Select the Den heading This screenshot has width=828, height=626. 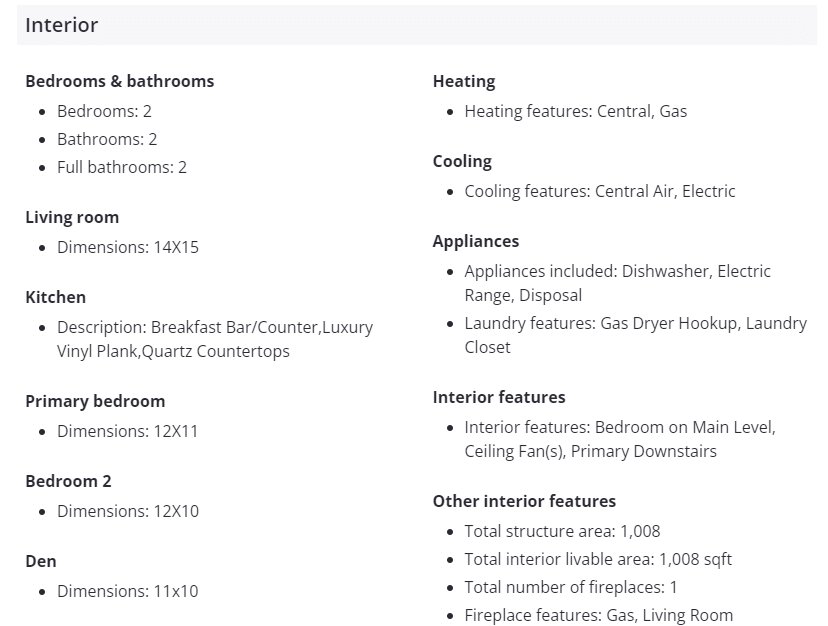click(x=41, y=561)
